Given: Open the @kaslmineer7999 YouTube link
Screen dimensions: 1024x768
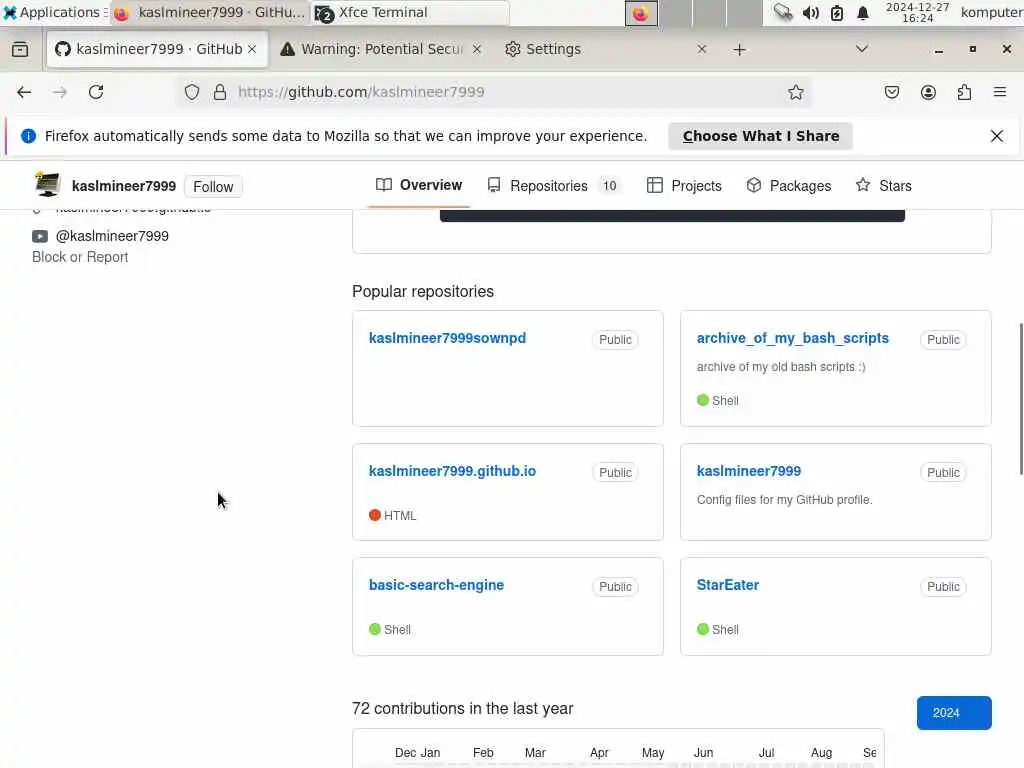Looking at the screenshot, I should [x=112, y=236].
